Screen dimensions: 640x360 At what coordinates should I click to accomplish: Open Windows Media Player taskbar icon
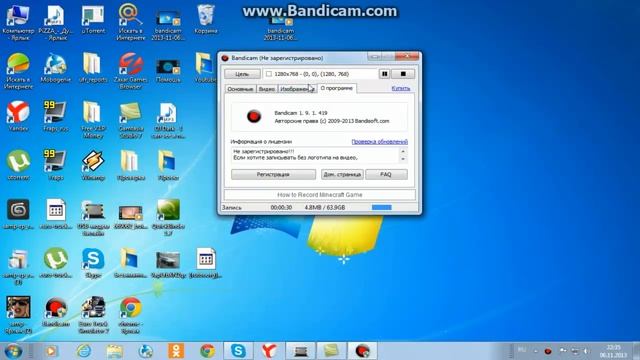click(51, 351)
